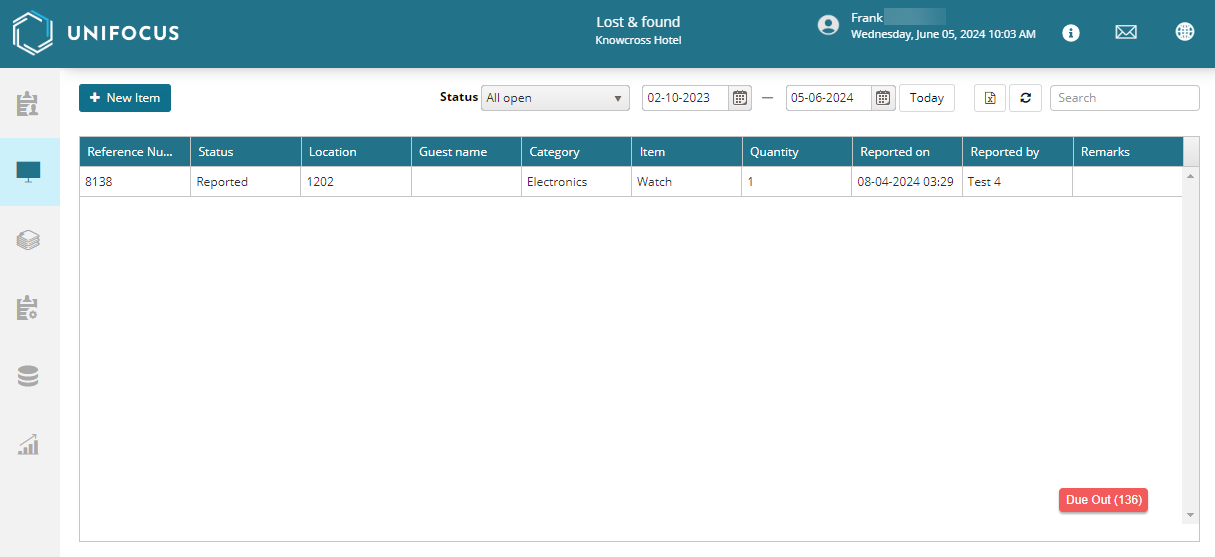This screenshot has width=1215, height=557.
Task: Click scrollbar up arrow in table
Action: pyautogui.click(x=1190, y=175)
